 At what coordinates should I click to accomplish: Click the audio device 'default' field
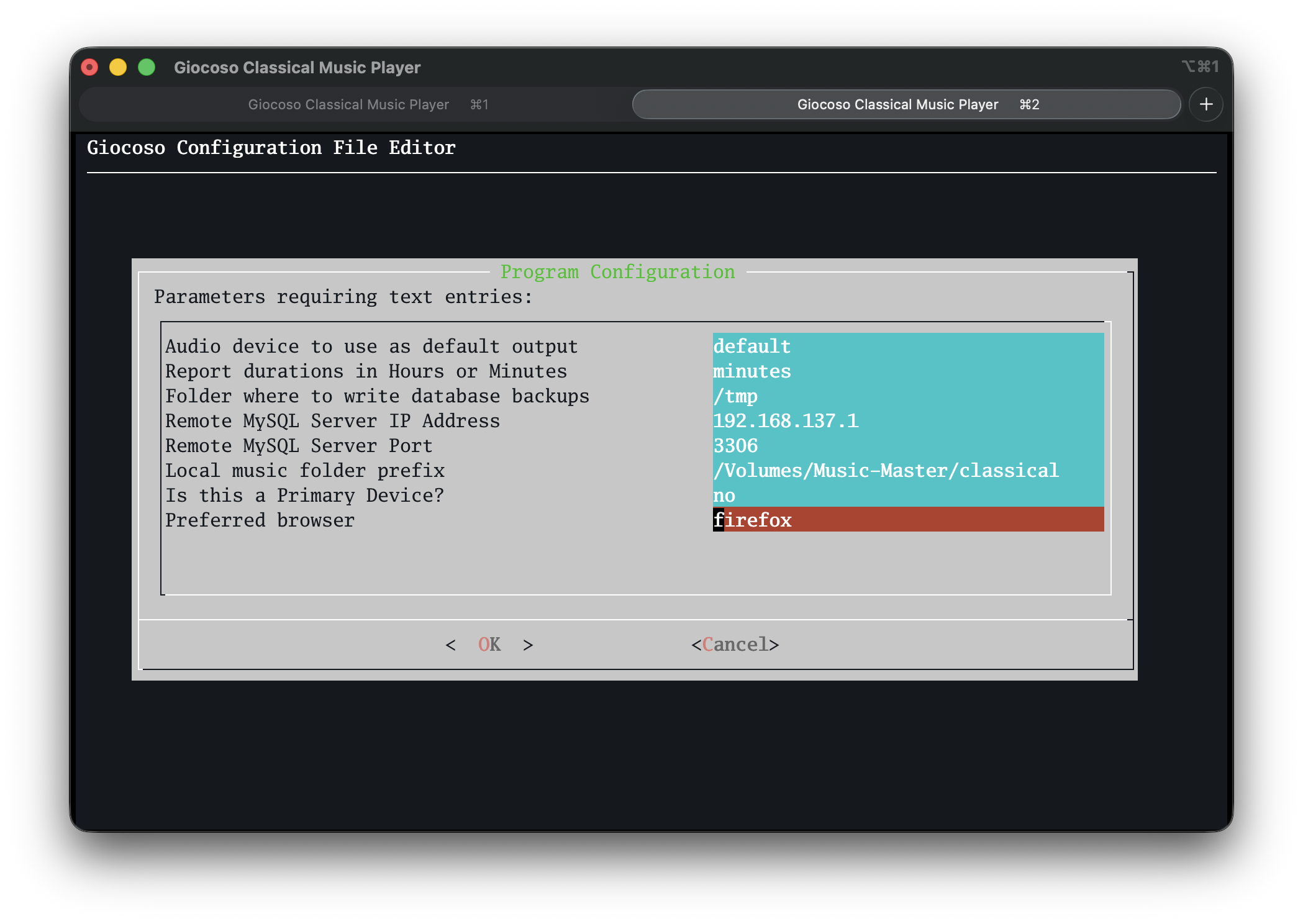(x=907, y=346)
